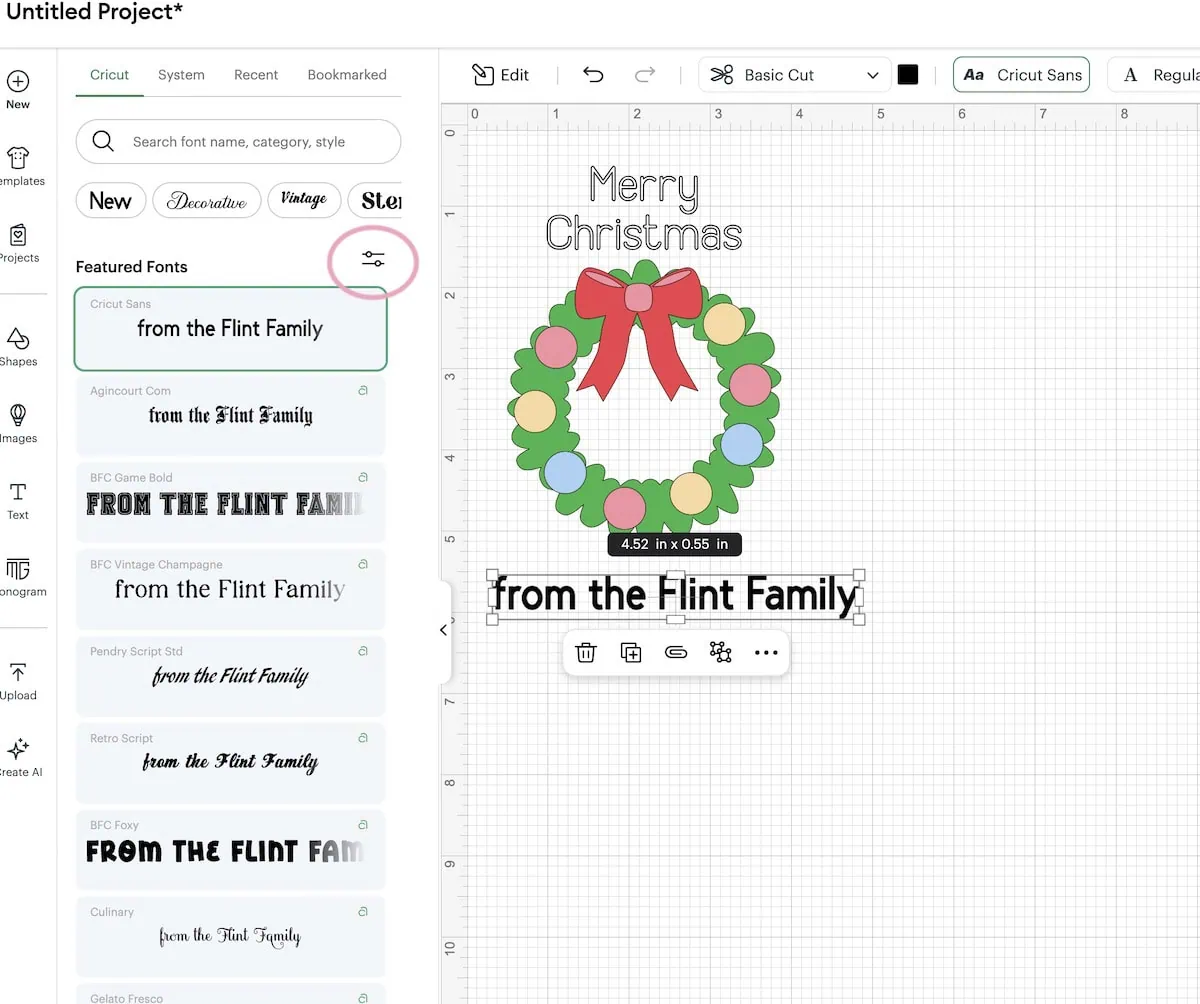Open the Upload panel
The width and height of the screenshot is (1200, 1004).
18,680
